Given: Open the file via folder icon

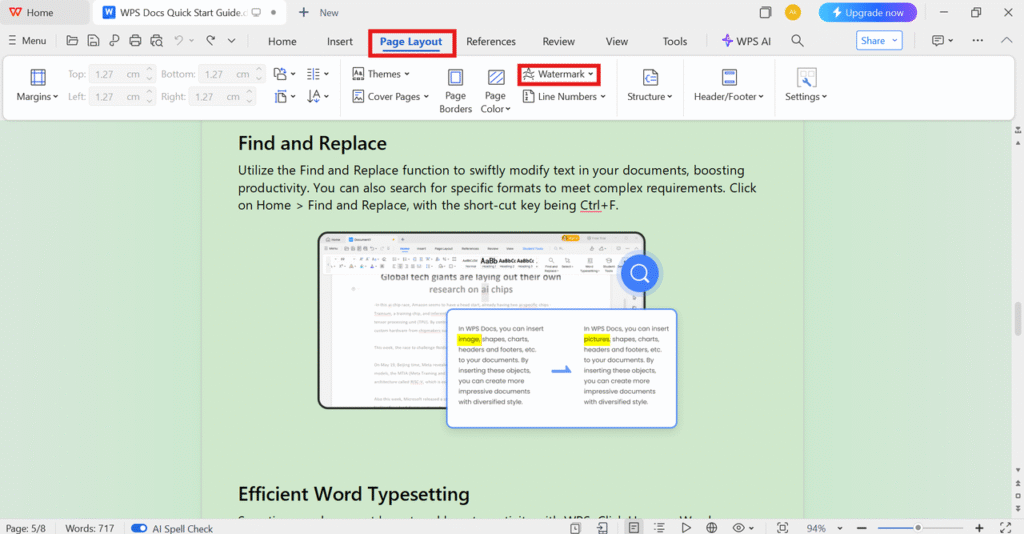Looking at the screenshot, I should click(72, 40).
